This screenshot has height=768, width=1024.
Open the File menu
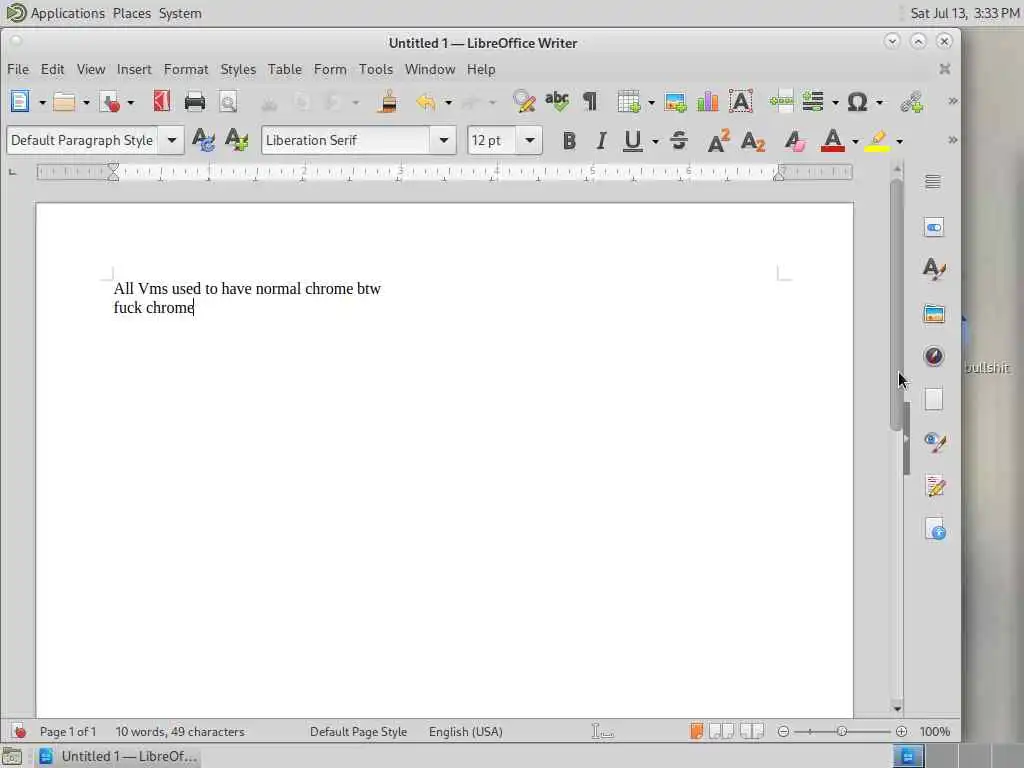click(x=18, y=69)
